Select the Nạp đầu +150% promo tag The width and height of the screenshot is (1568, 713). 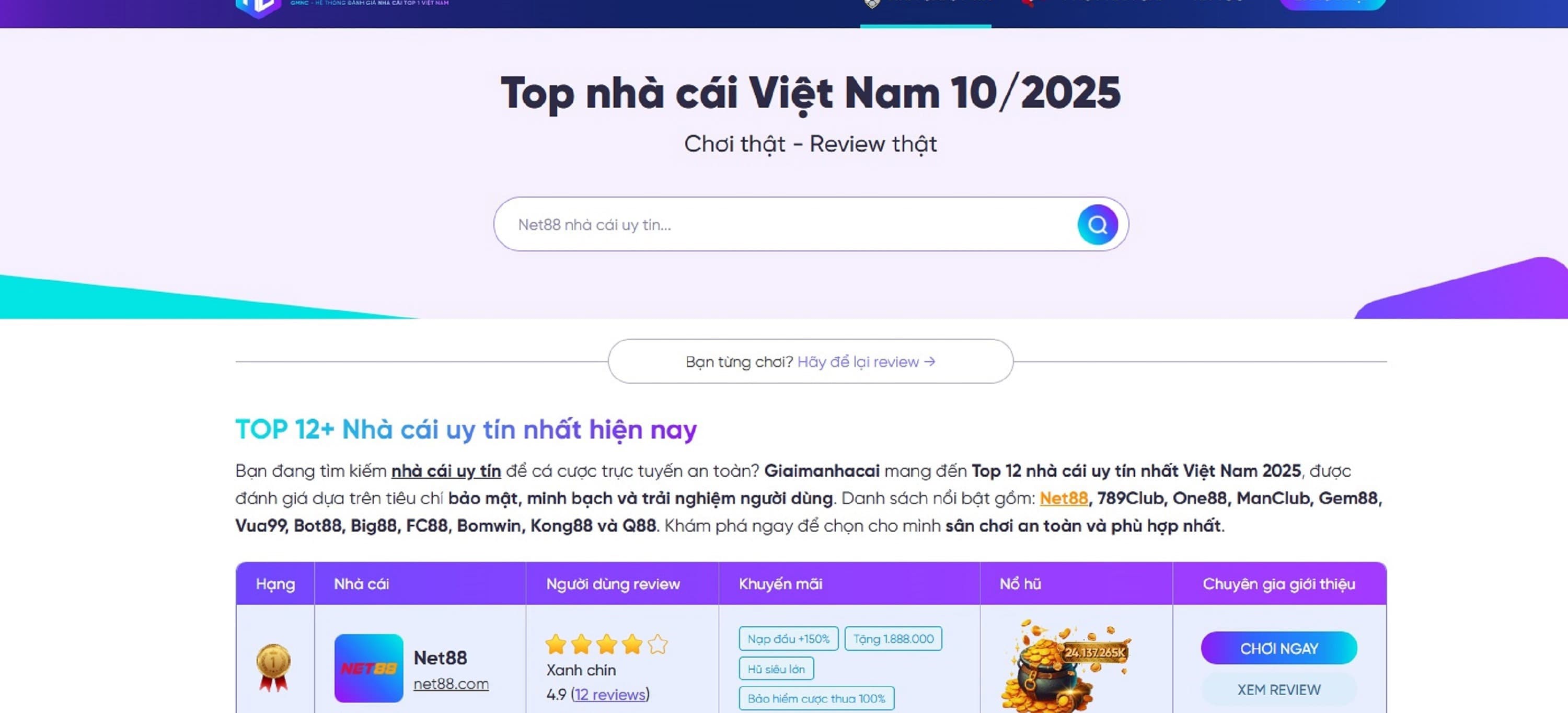(x=788, y=639)
